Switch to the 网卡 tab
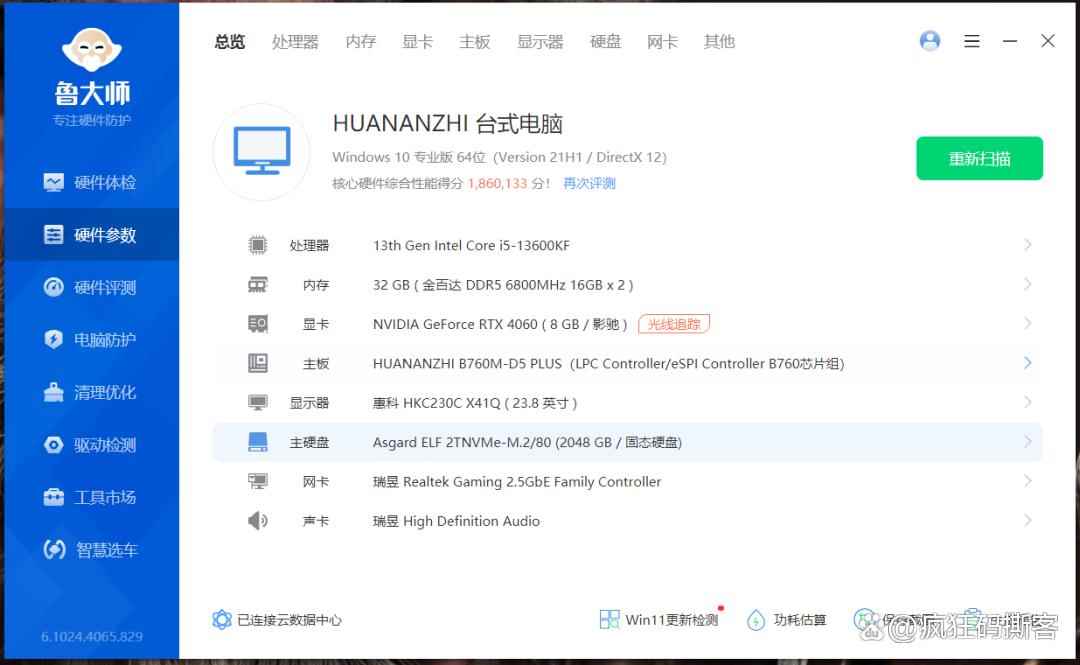The width and height of the screenshot is (1080, 665). coord(663,42)
